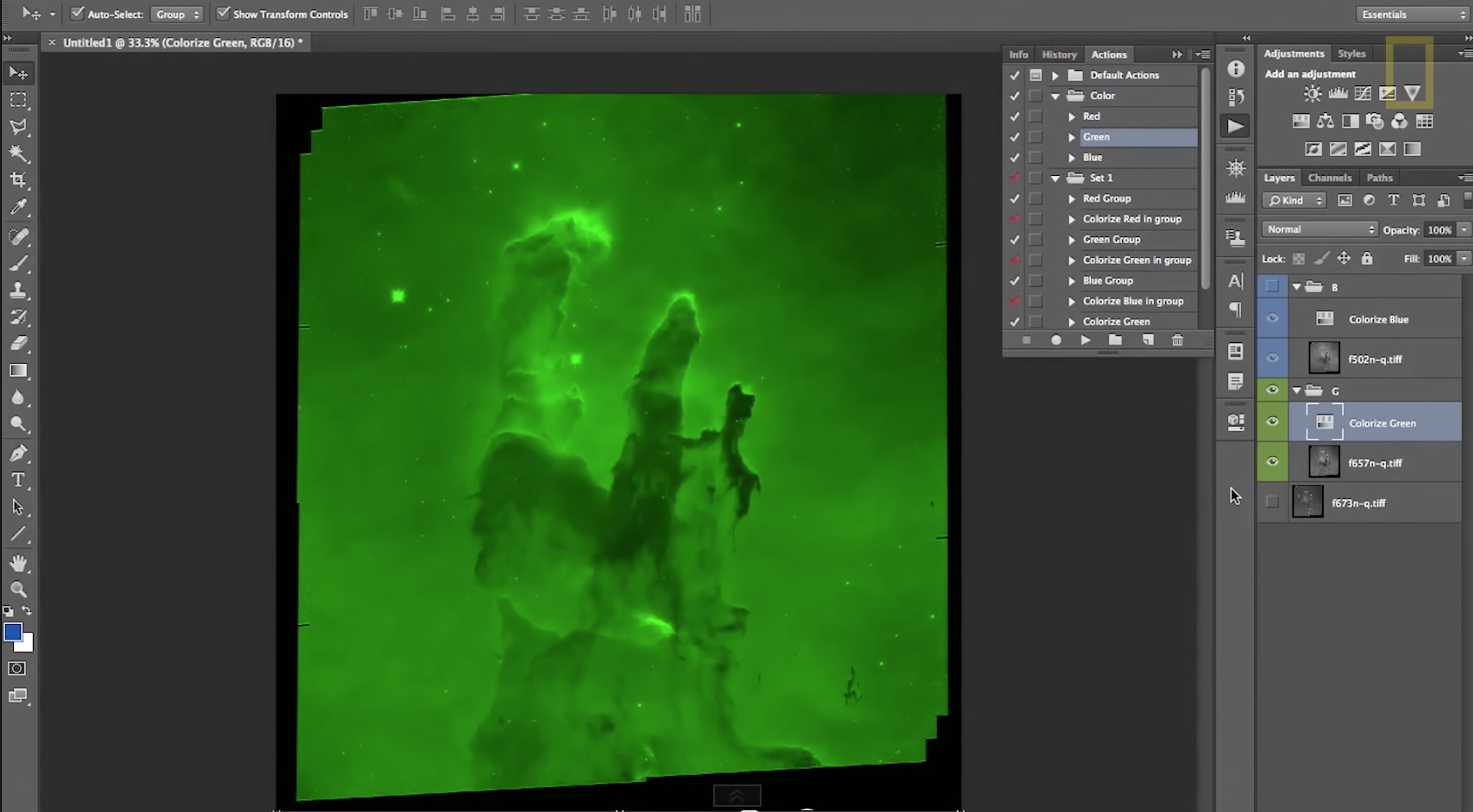
Task: Add Levels adjustment
Action: 1338,94
